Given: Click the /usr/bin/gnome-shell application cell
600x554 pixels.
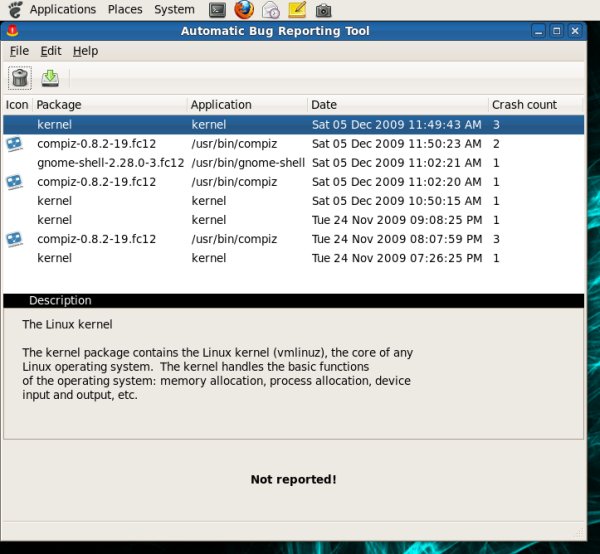Looking at the screenshot, I should coord(248,163).
